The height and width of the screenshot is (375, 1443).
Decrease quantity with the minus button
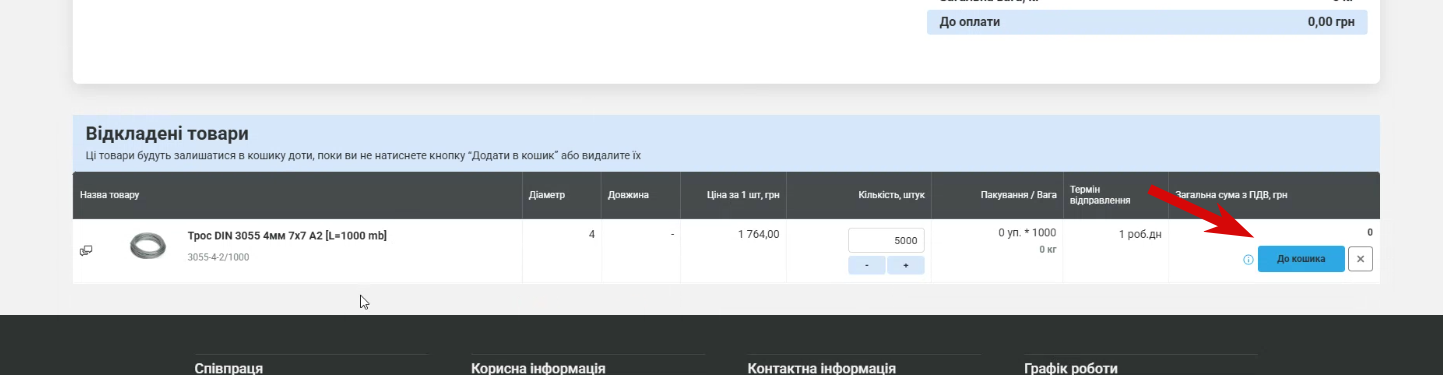click(x=867, y=266)
